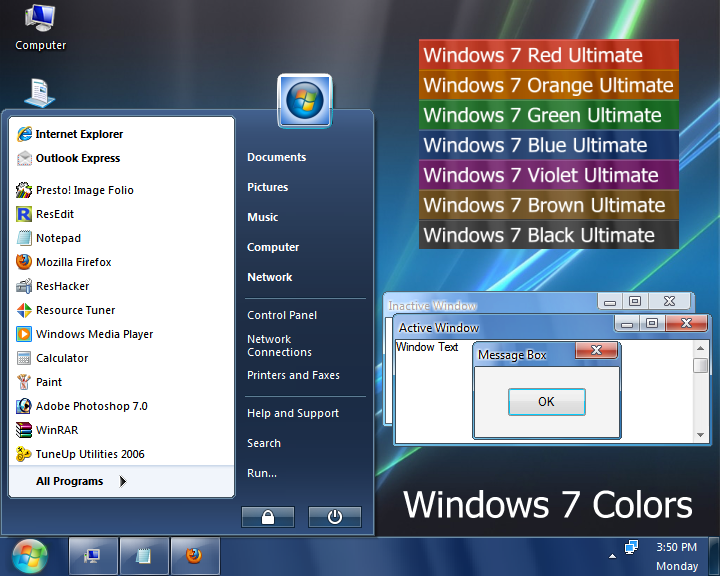This screenshot has height=576, width=720.
Task: Open Network Connections
Action: point(279,345)
